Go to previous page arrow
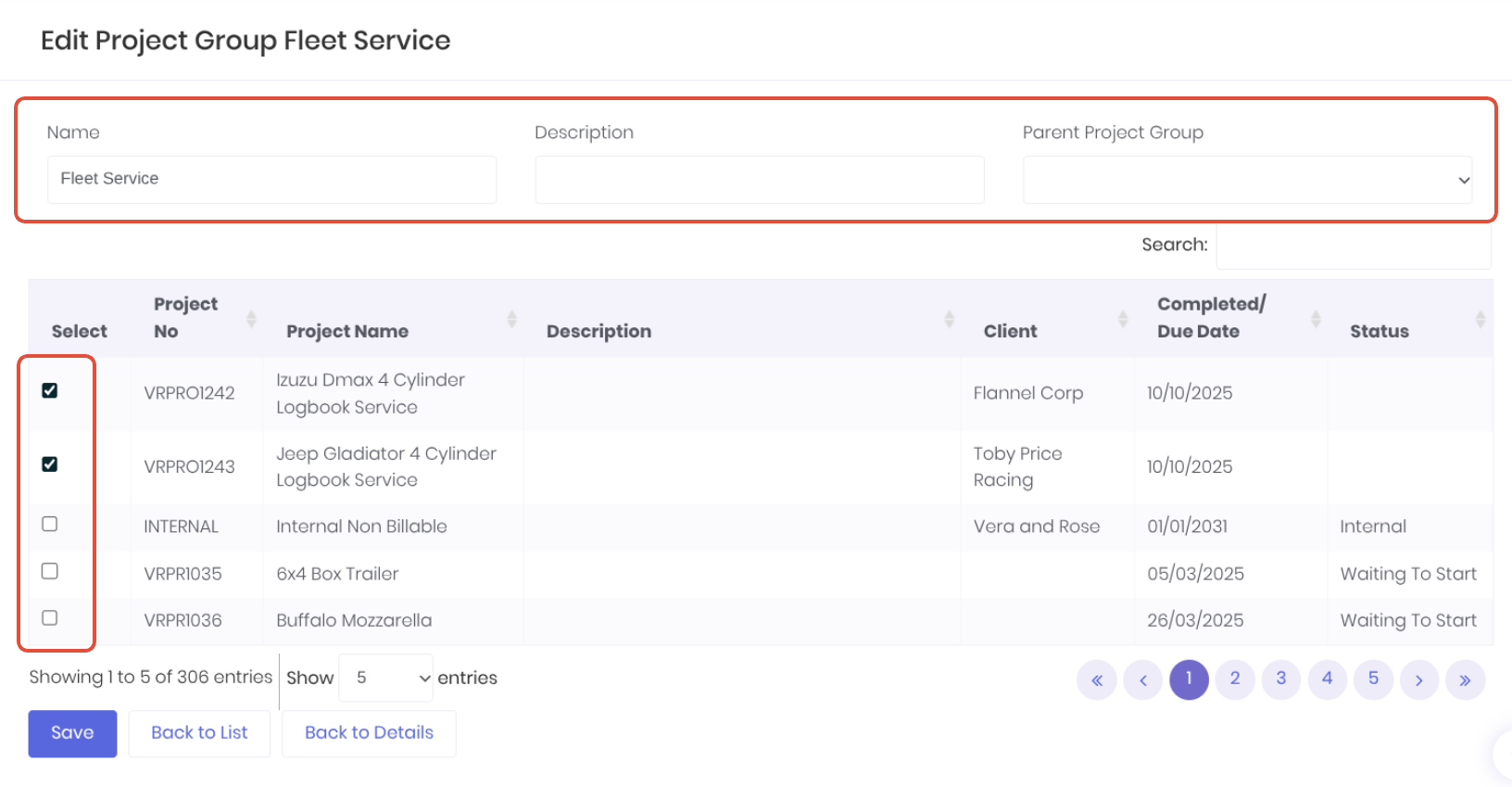The width and height of the screenshot is (1512, 787). [1143, 680]
